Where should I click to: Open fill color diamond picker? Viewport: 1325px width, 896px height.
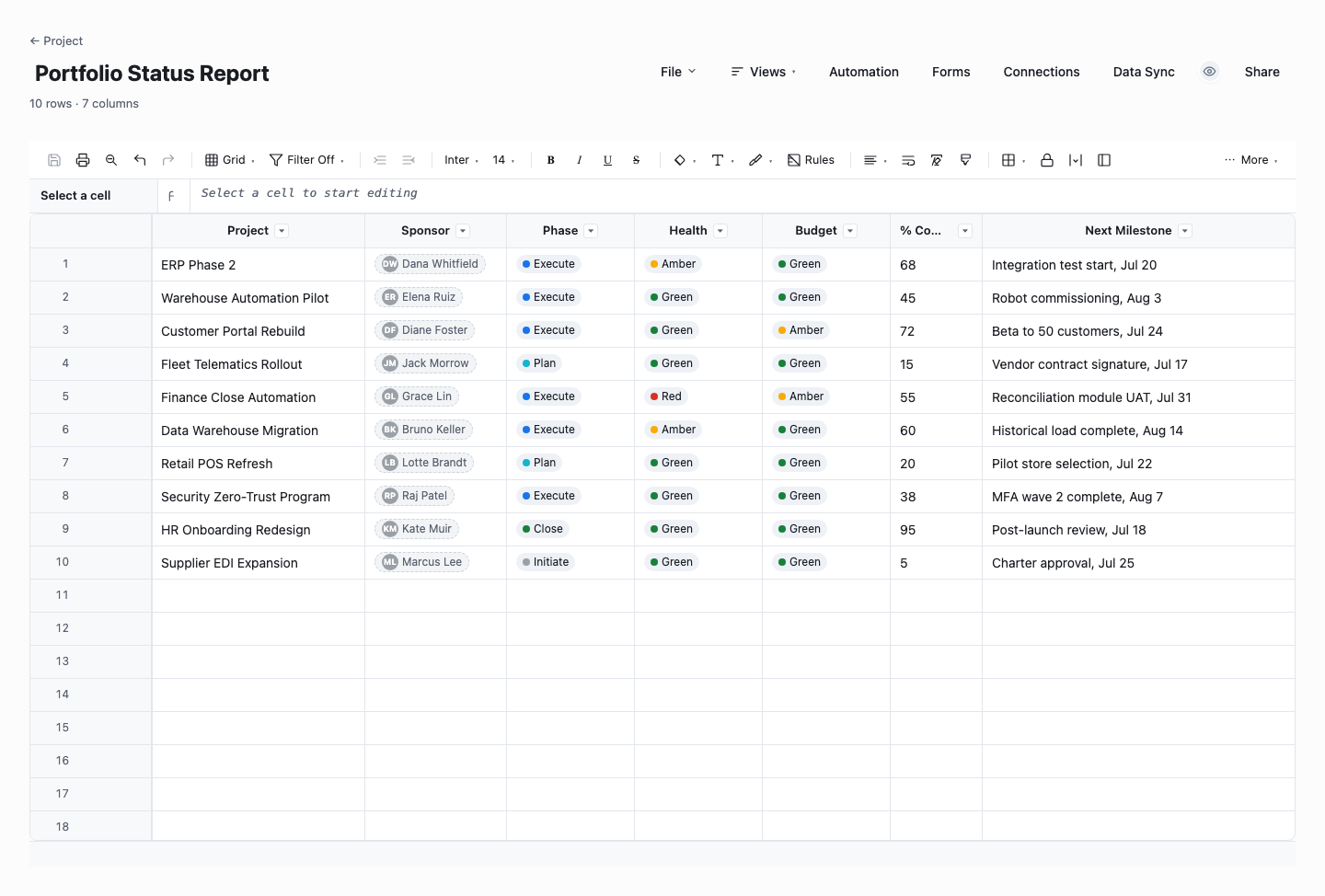[685, 160]
